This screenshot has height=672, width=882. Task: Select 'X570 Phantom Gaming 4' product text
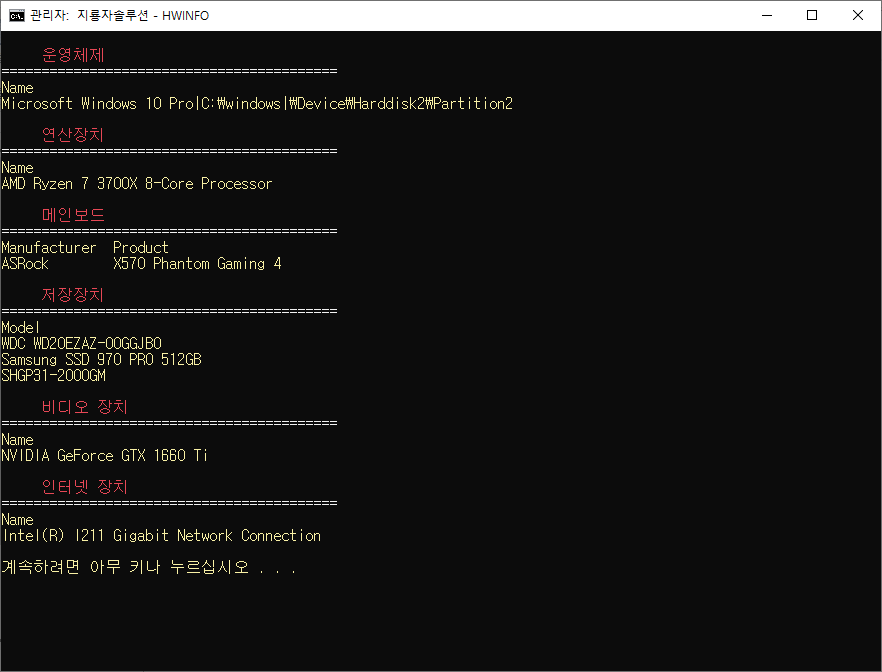197,264
